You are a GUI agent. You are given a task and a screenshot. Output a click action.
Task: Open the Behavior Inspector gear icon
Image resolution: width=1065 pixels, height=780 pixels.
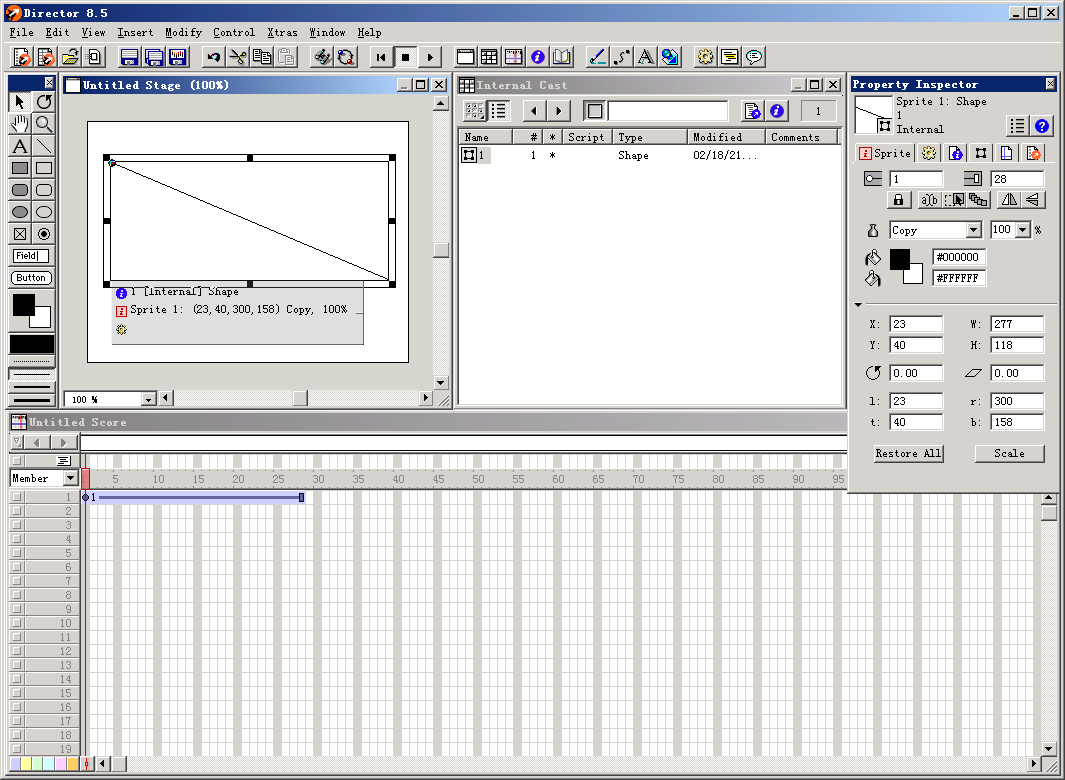[x=705, y=57]
